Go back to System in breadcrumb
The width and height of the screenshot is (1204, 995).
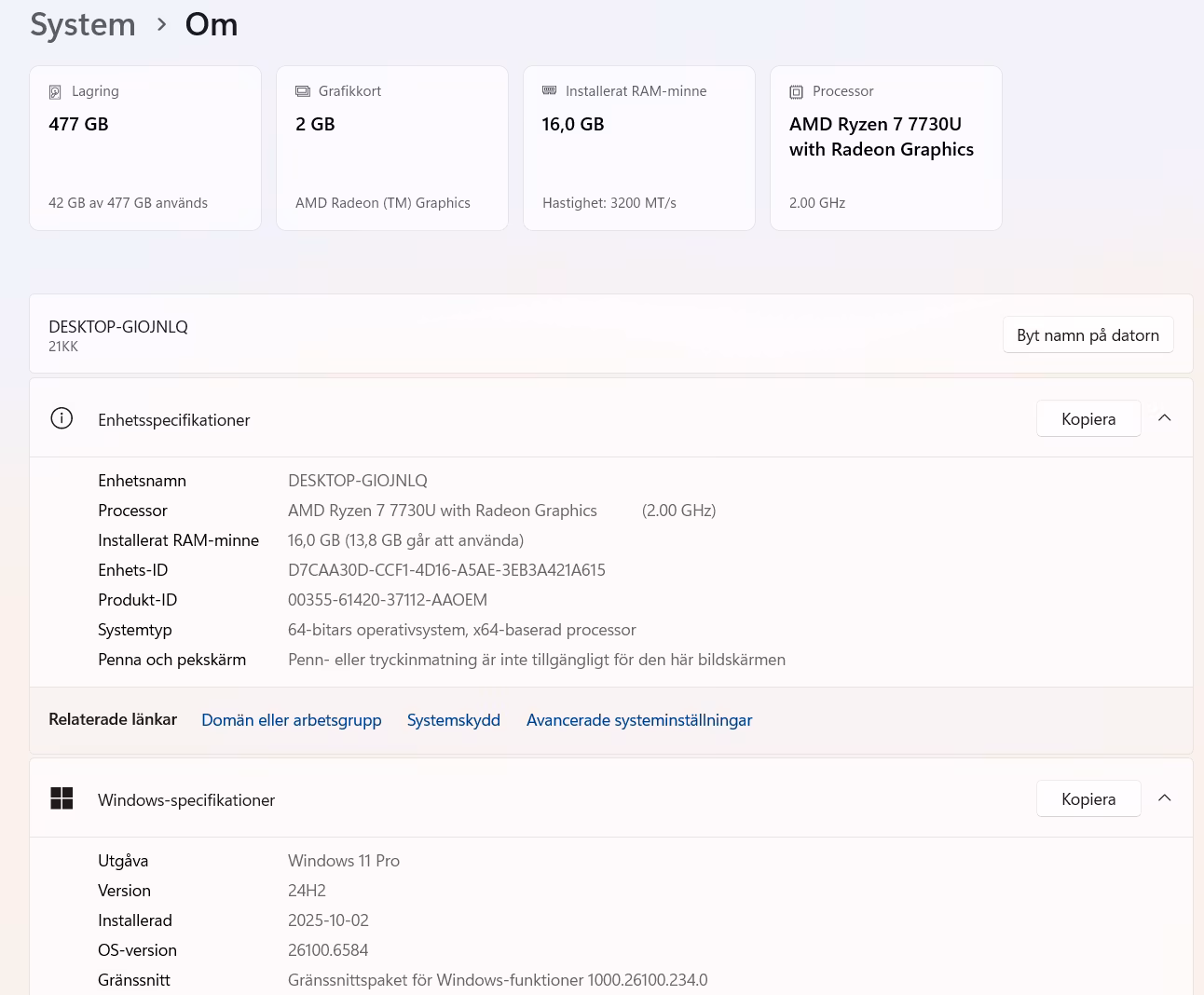click(x=83, y=24)
